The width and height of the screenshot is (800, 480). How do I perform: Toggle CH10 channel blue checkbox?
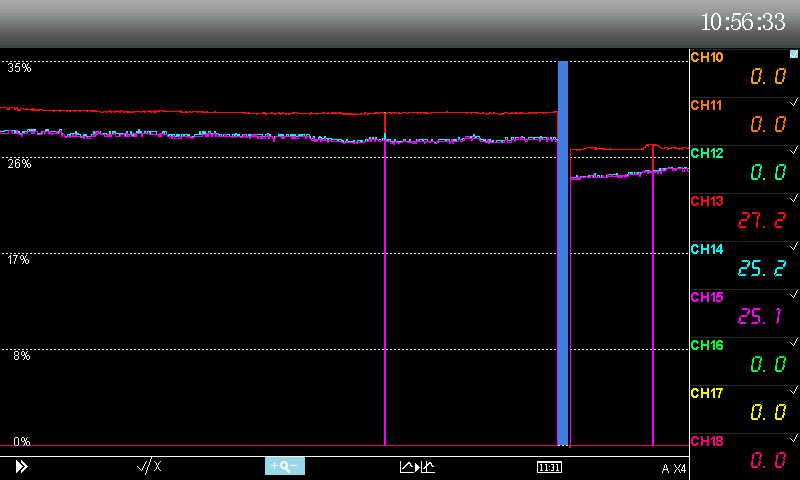(794, 54)
